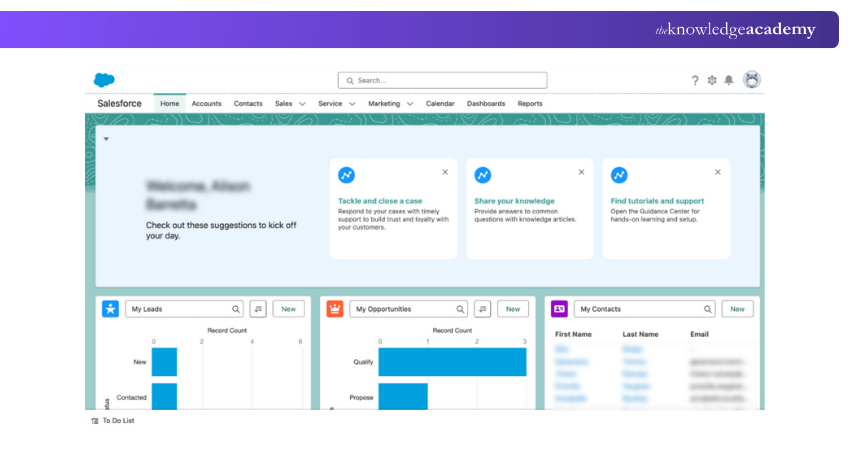Viewport: 850px width, 450px height.
Task: Dismiss the Share your knowledge card
Action: (581, 172)
